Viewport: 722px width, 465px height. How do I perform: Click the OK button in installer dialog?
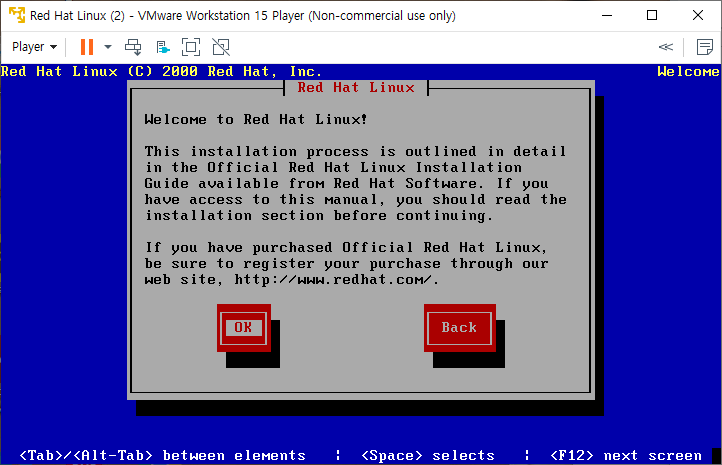click(x=244, y=328)
